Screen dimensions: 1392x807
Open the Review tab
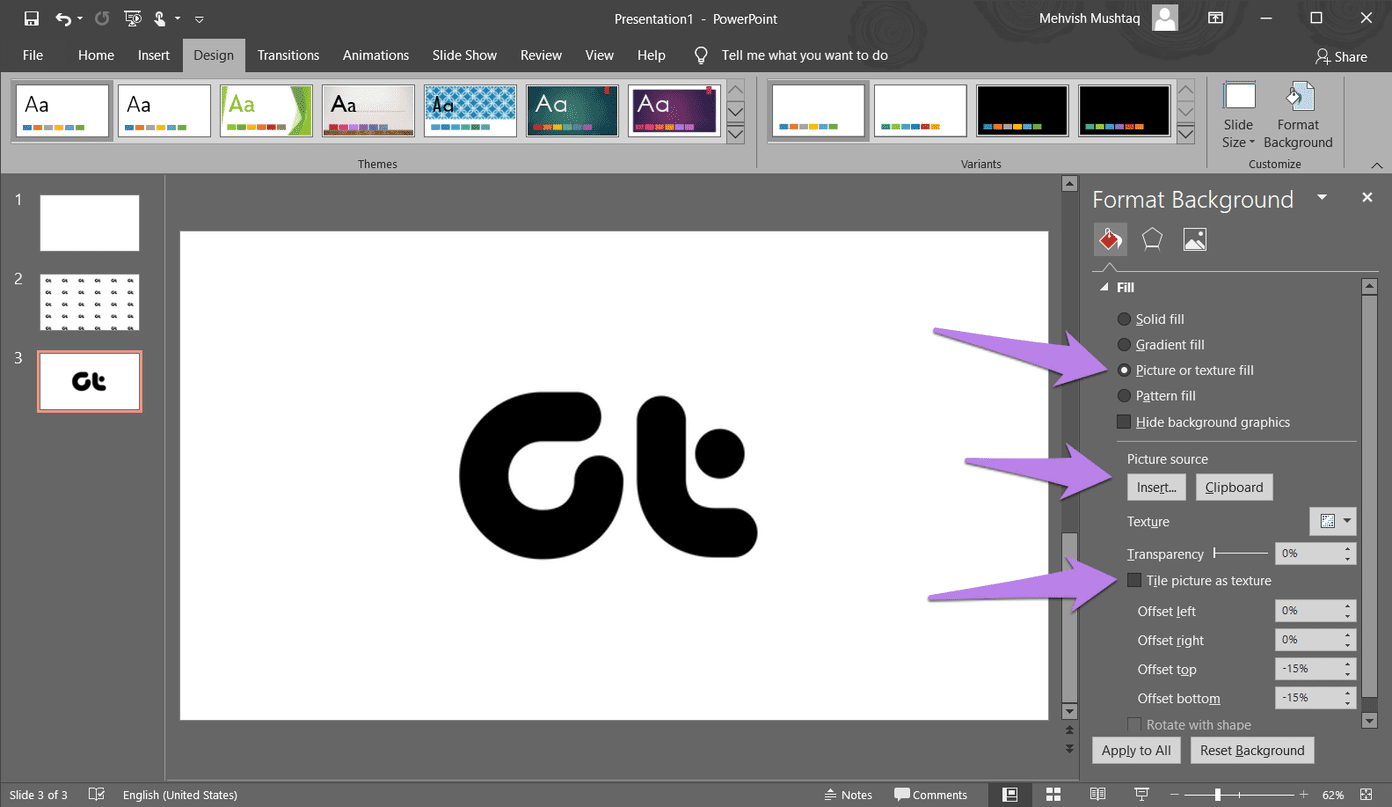(541, 55)
